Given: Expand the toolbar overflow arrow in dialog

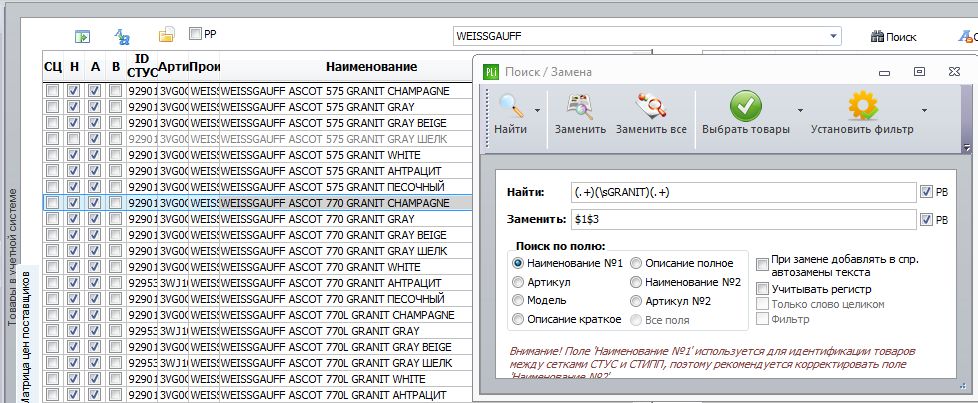Looking at the screenshot, I should click(x=967, y=148).
